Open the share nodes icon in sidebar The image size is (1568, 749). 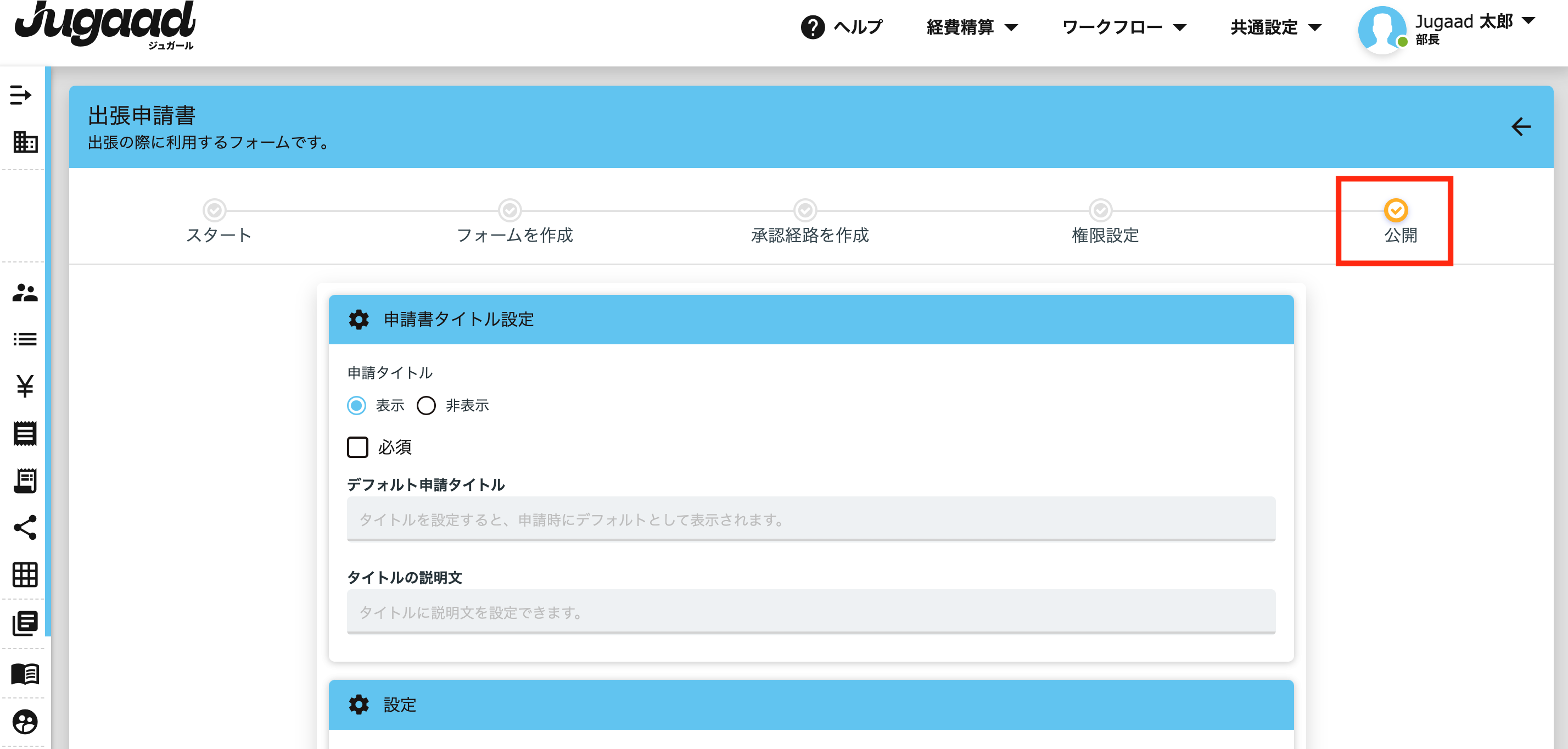[24, 527]
